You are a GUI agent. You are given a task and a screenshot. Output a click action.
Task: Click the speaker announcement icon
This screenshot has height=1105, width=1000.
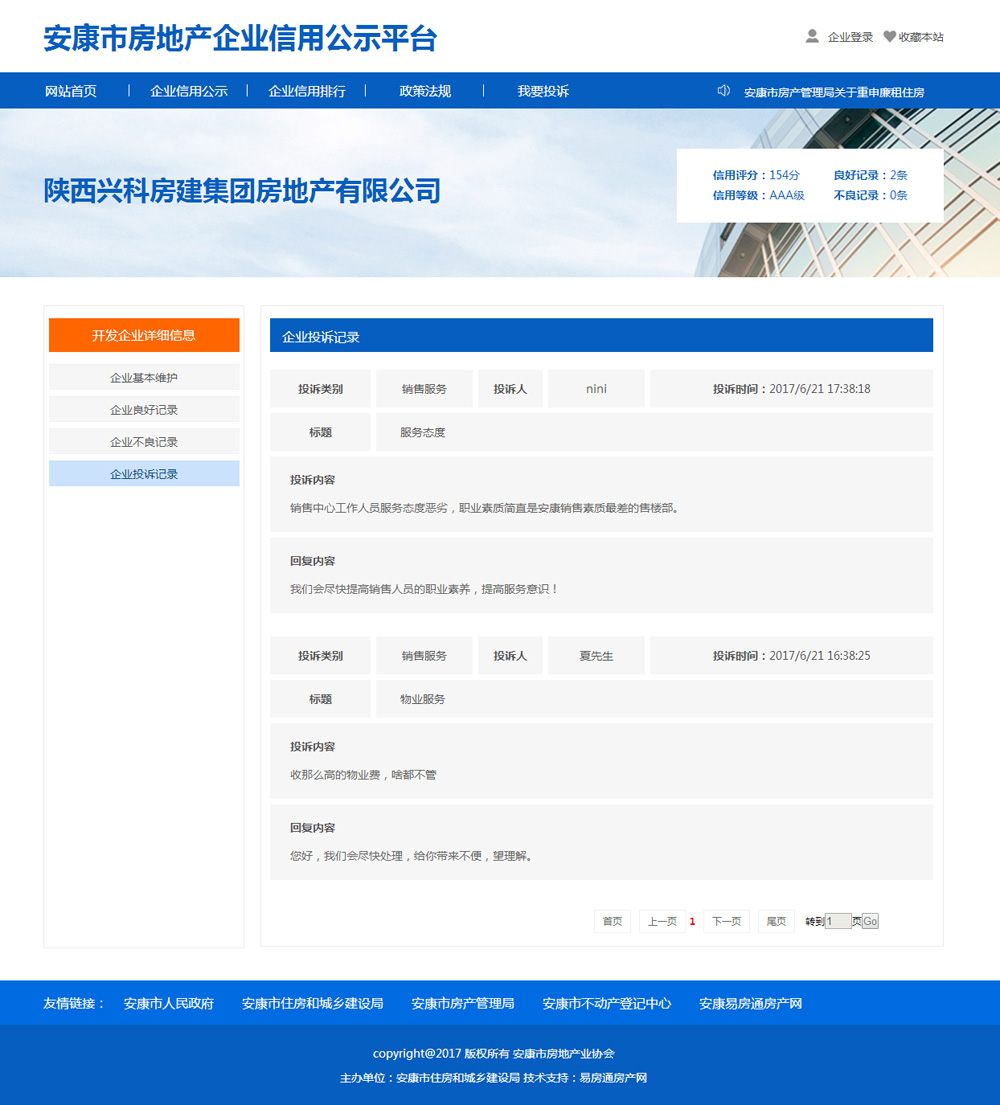pos(724,91)
